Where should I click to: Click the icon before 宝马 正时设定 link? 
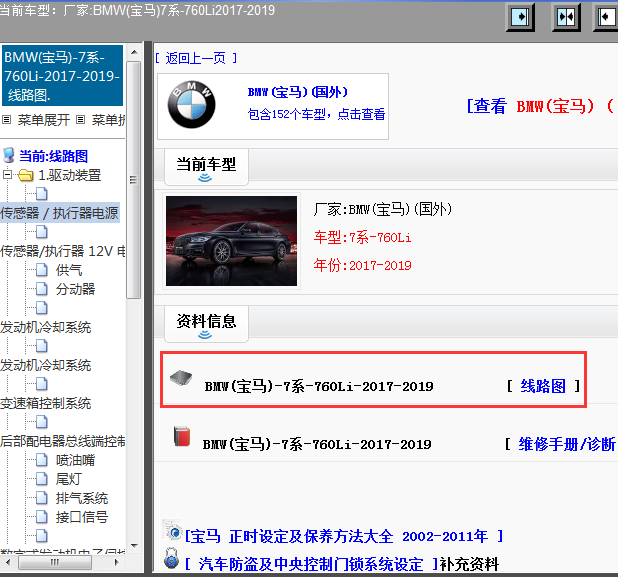(172, 530)
